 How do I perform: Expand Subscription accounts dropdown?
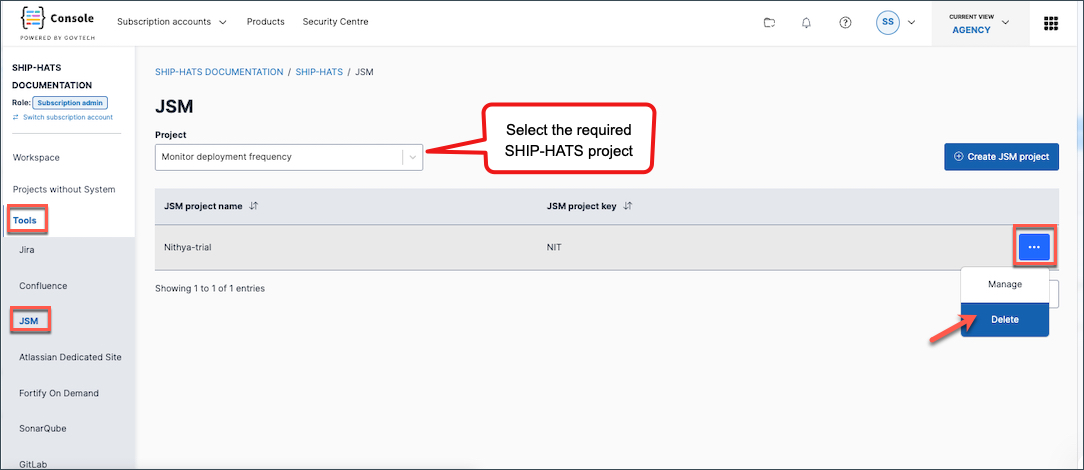(x=172, y=21)
